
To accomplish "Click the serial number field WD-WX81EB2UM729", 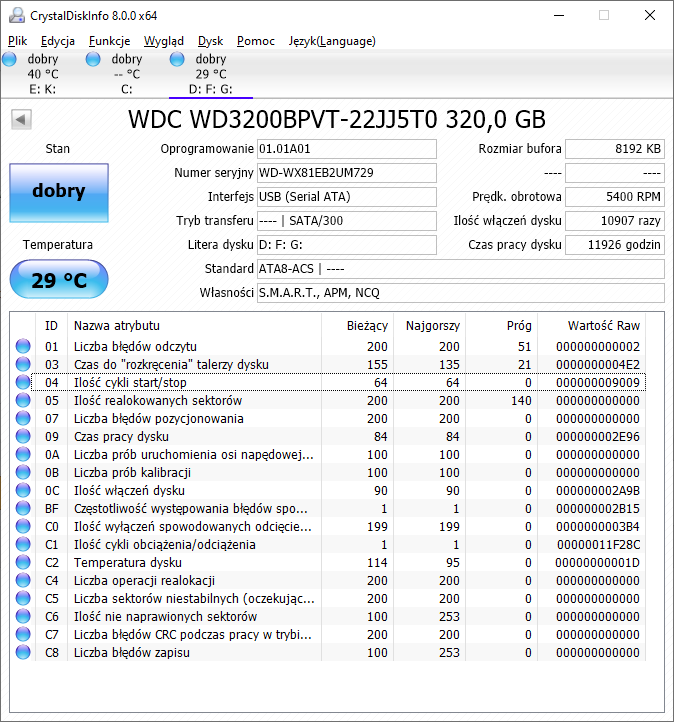I will point(347,173).
